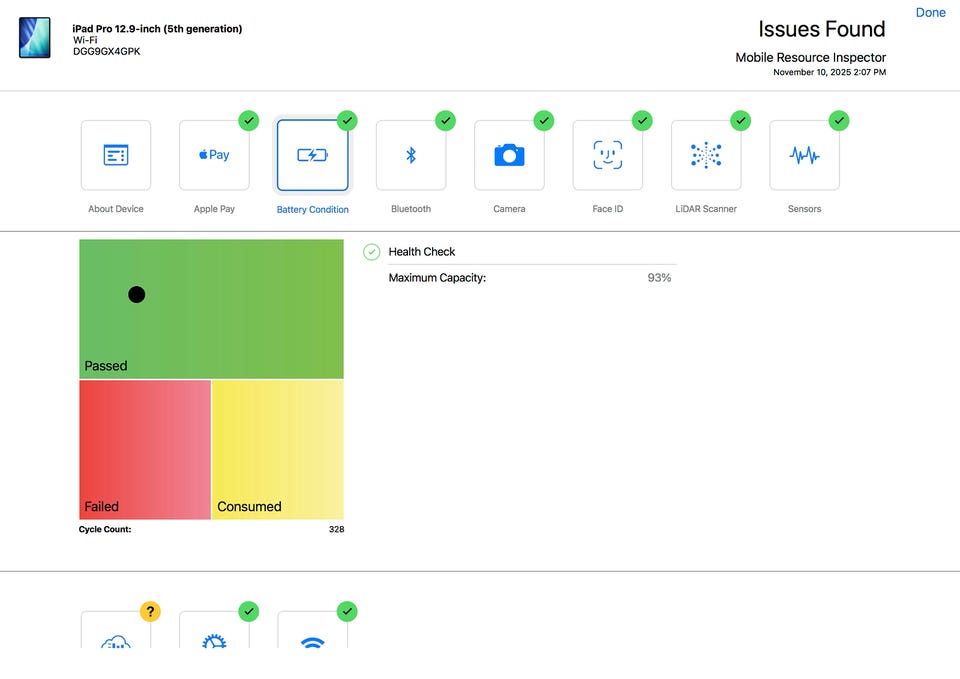The width and height of the screenshot is (960, 679).
Task: Click the cycle count value 328
Action: (336, 530)
